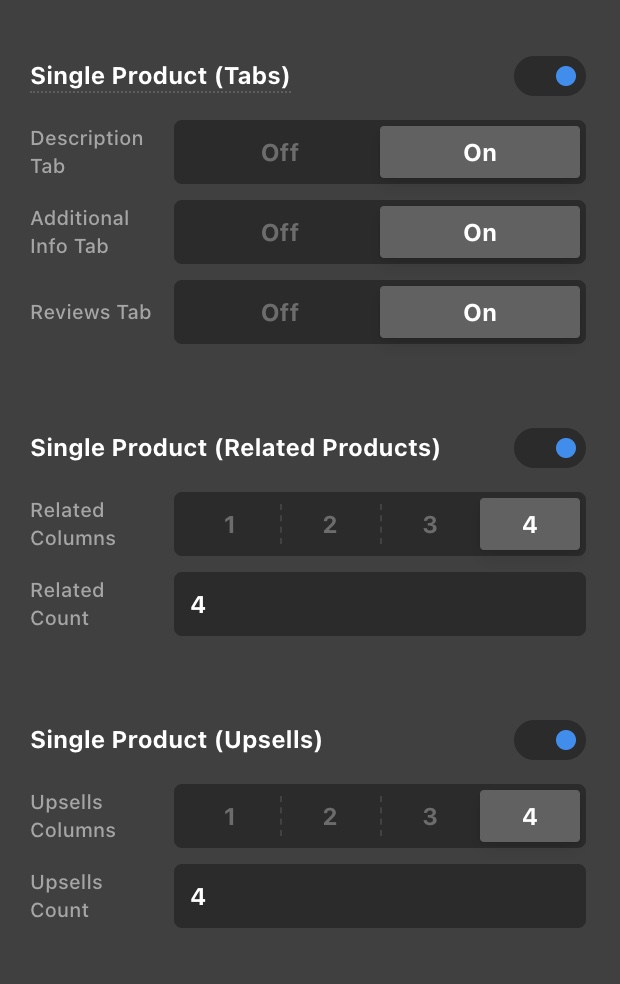The height and width of the screenshot is (984, 620).
Task: Select 3 for Upsells Columns
Action: point(430,817)
